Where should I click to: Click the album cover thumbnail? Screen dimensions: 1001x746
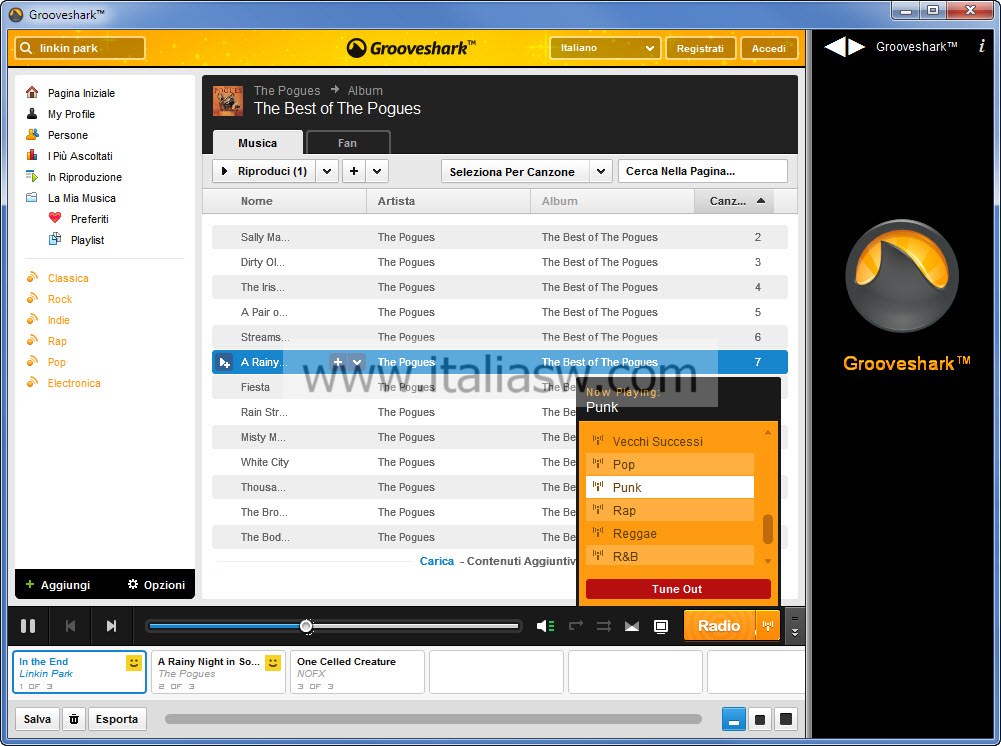pos(228,100)
